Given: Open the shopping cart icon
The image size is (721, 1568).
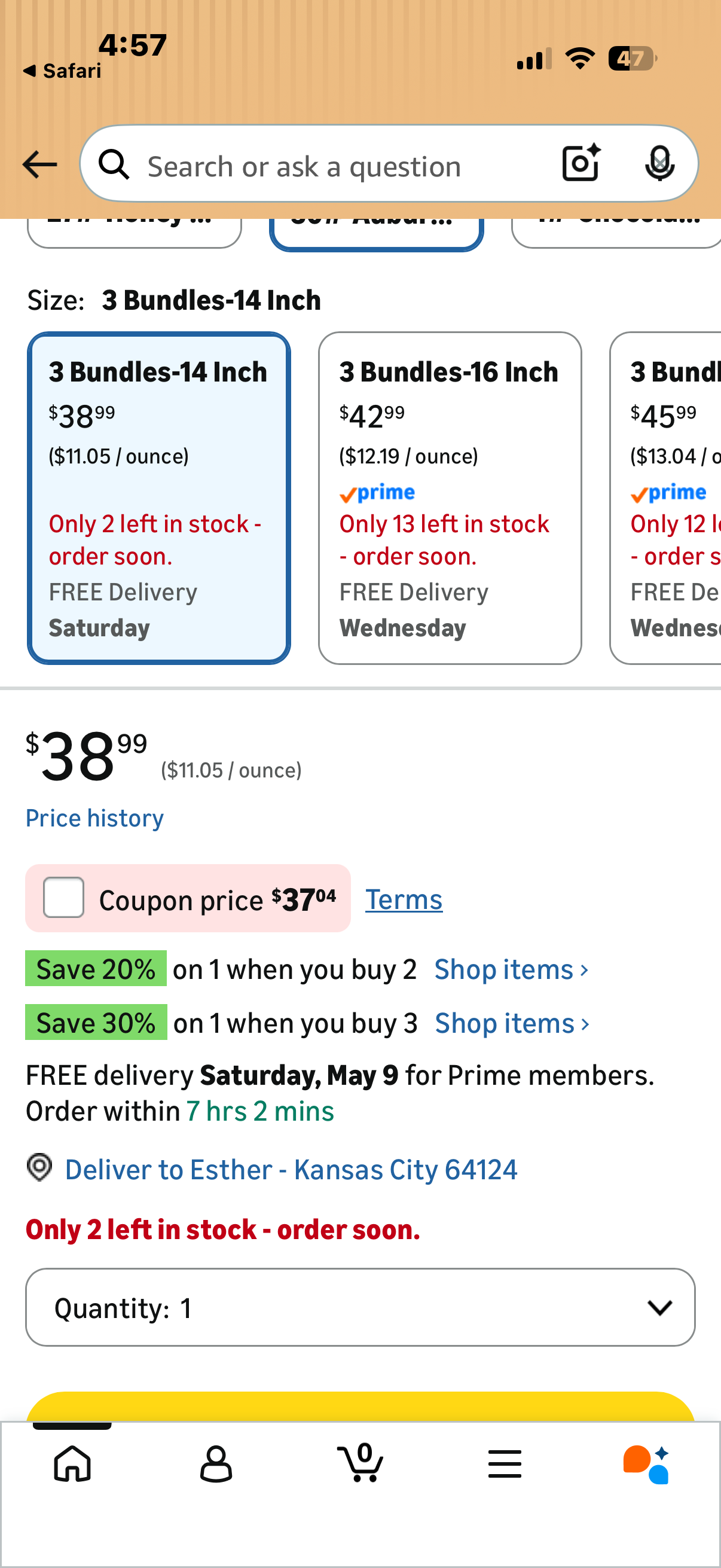Looking at the screenshot, I should (360, 1462).
